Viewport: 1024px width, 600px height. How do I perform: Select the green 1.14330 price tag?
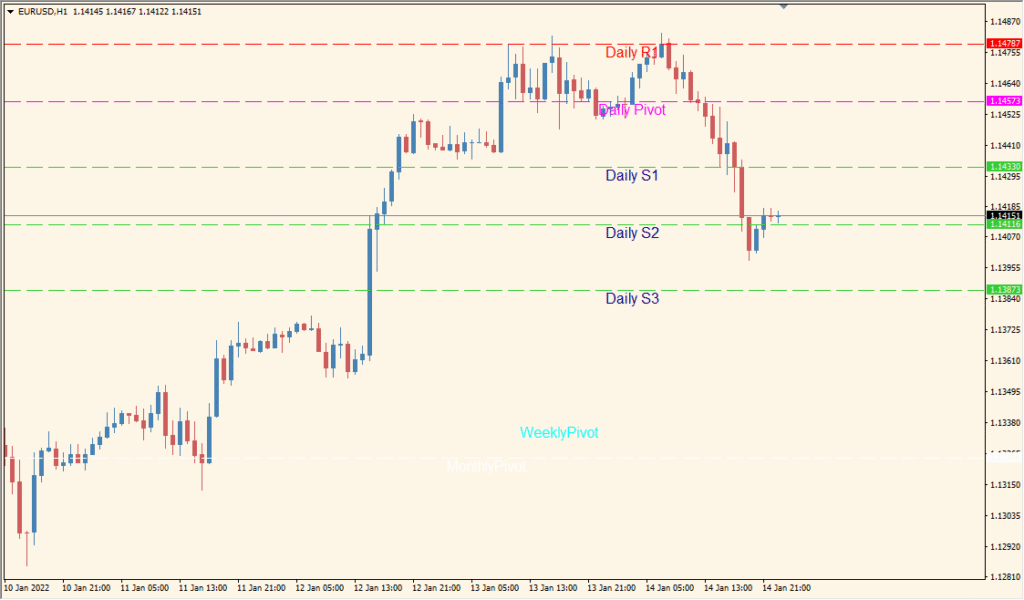(1004, 166)
